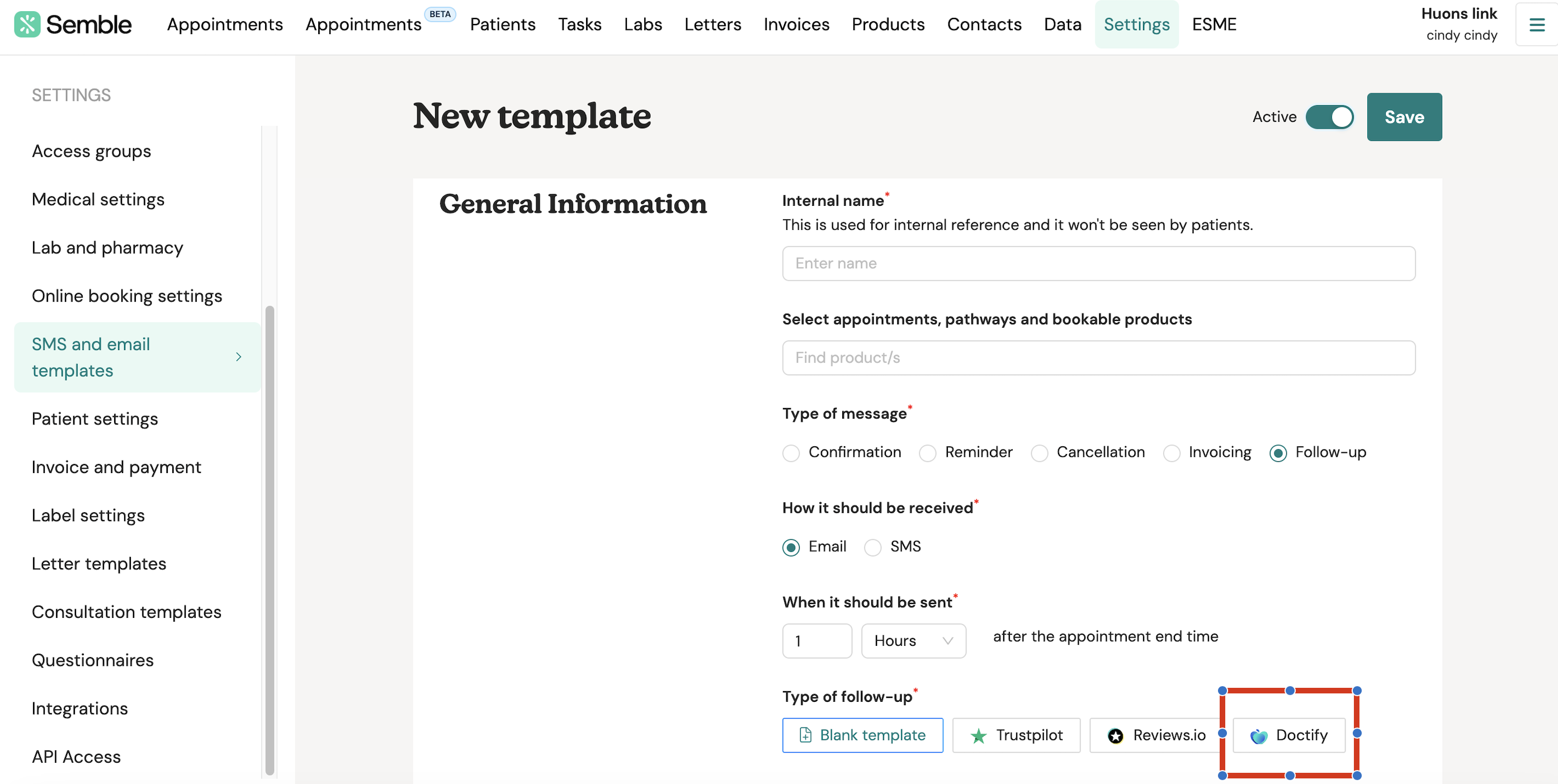Open Online booking settings
This screenshot has width=1558, height=784.
point(127,296)
